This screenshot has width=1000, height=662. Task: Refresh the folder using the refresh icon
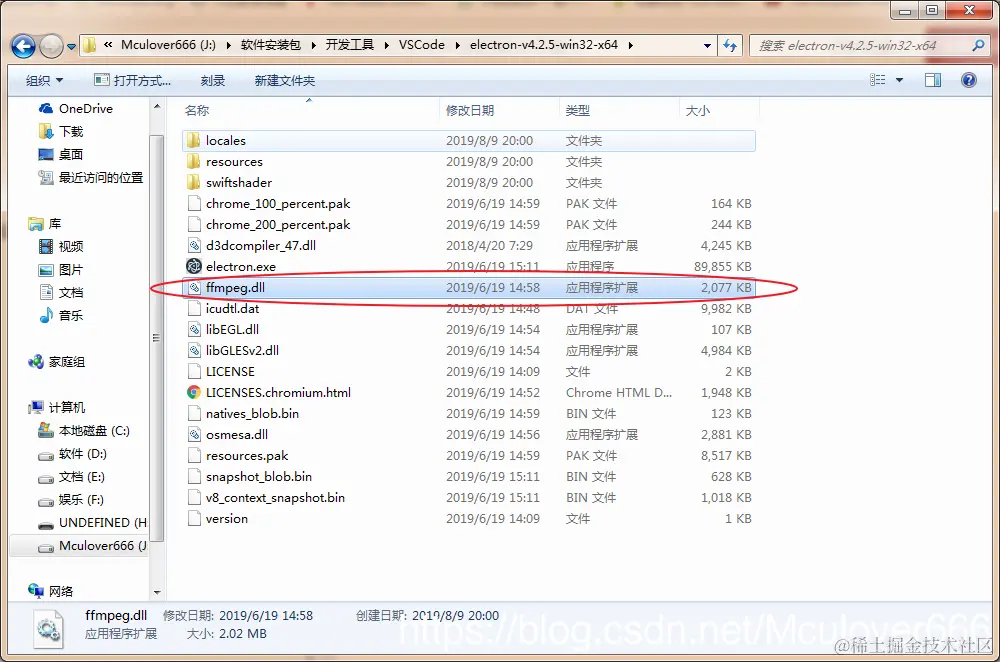click(730, 46)
